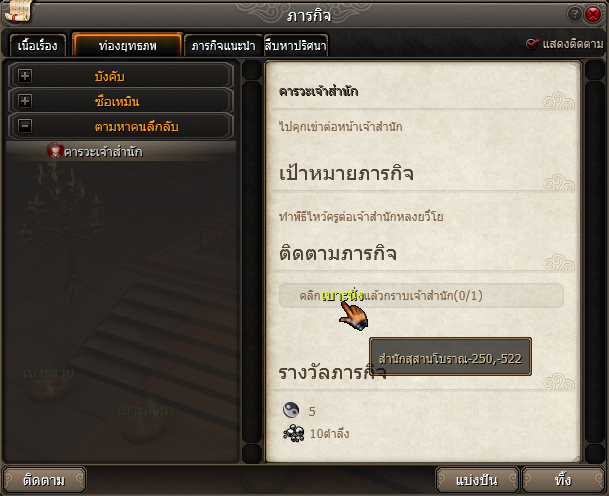Select the คารวะเจ้าสำนัก quest entry
Viewport: 609px width, 496px height.
pyautogui.click(x=121, y=151)
